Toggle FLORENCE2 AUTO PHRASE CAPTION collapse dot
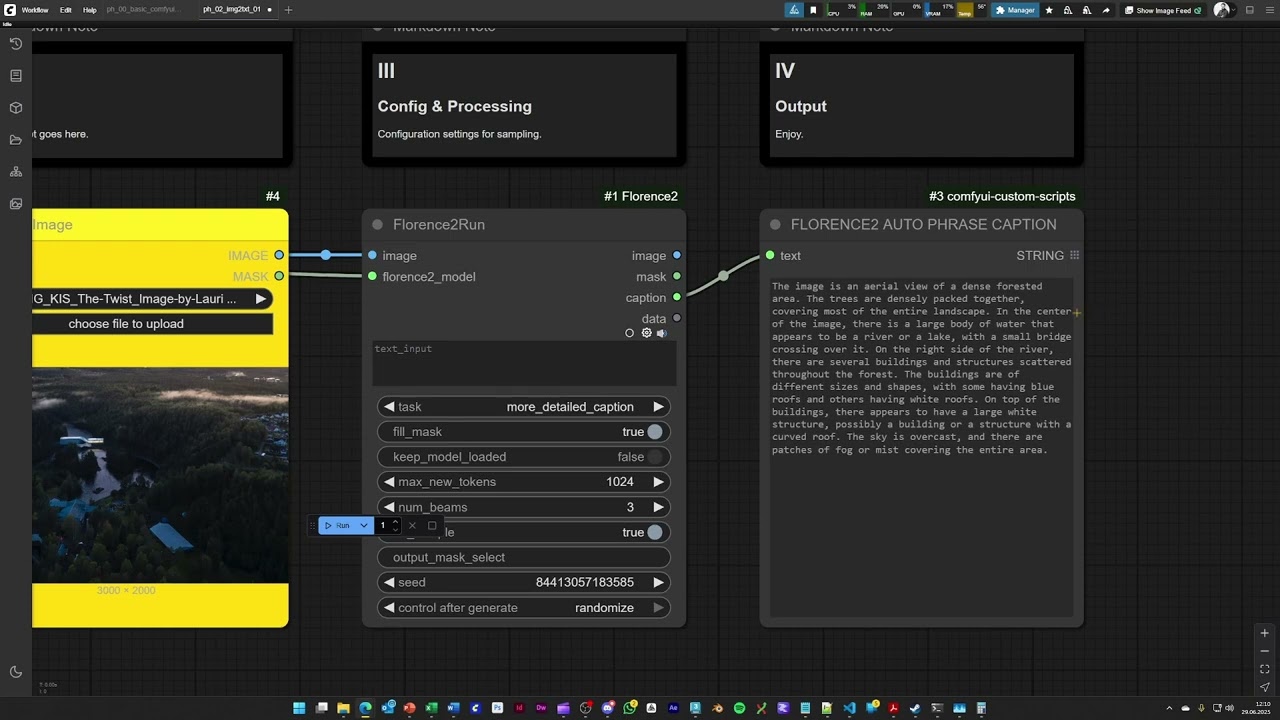Image resolution: width=1280 pixels, height=720 pixels. click(x=775, y=225)
